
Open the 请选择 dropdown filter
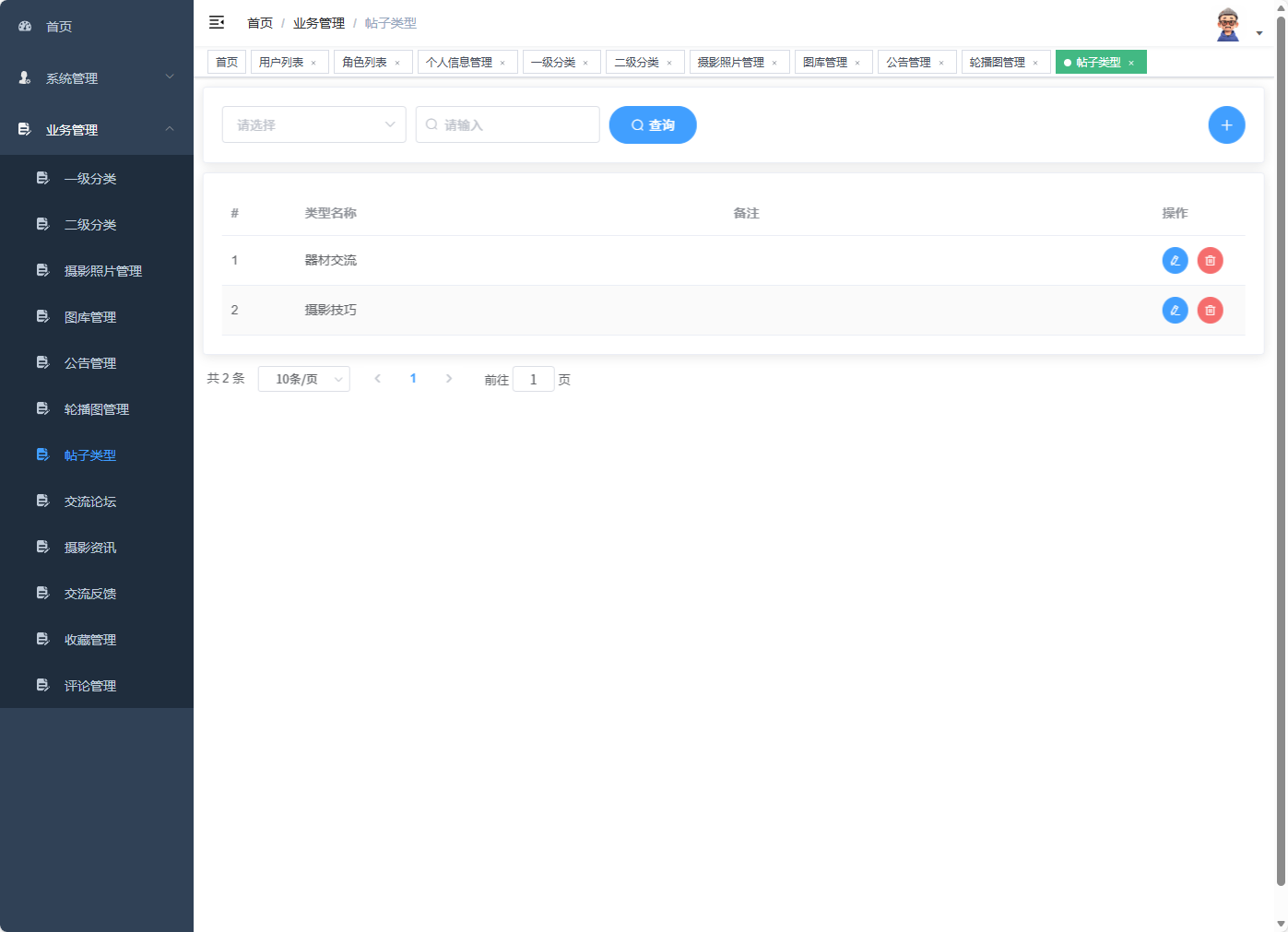[313, 124]
